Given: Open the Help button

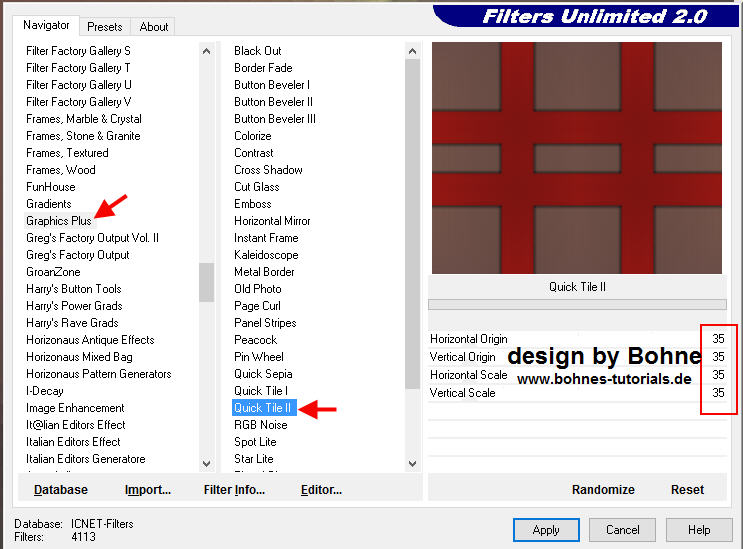Looking at the screenshot, I should tap(699, 530).
